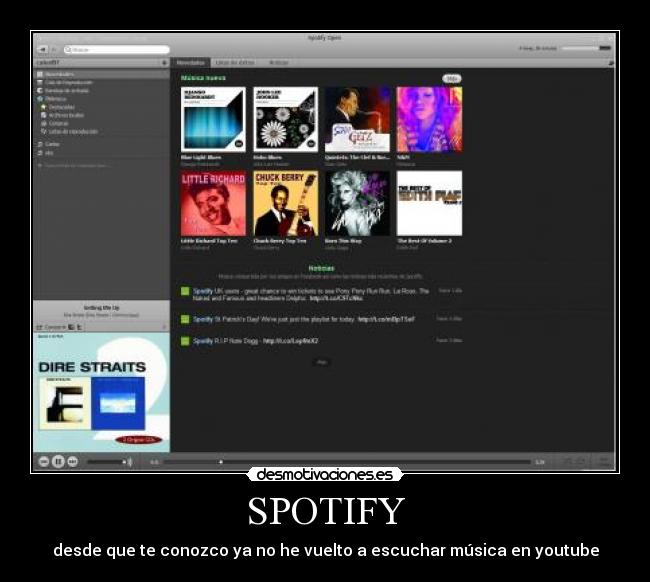Click the now playing song title
650x582 pixels.
pyautogui.click(x=101, y=308)
